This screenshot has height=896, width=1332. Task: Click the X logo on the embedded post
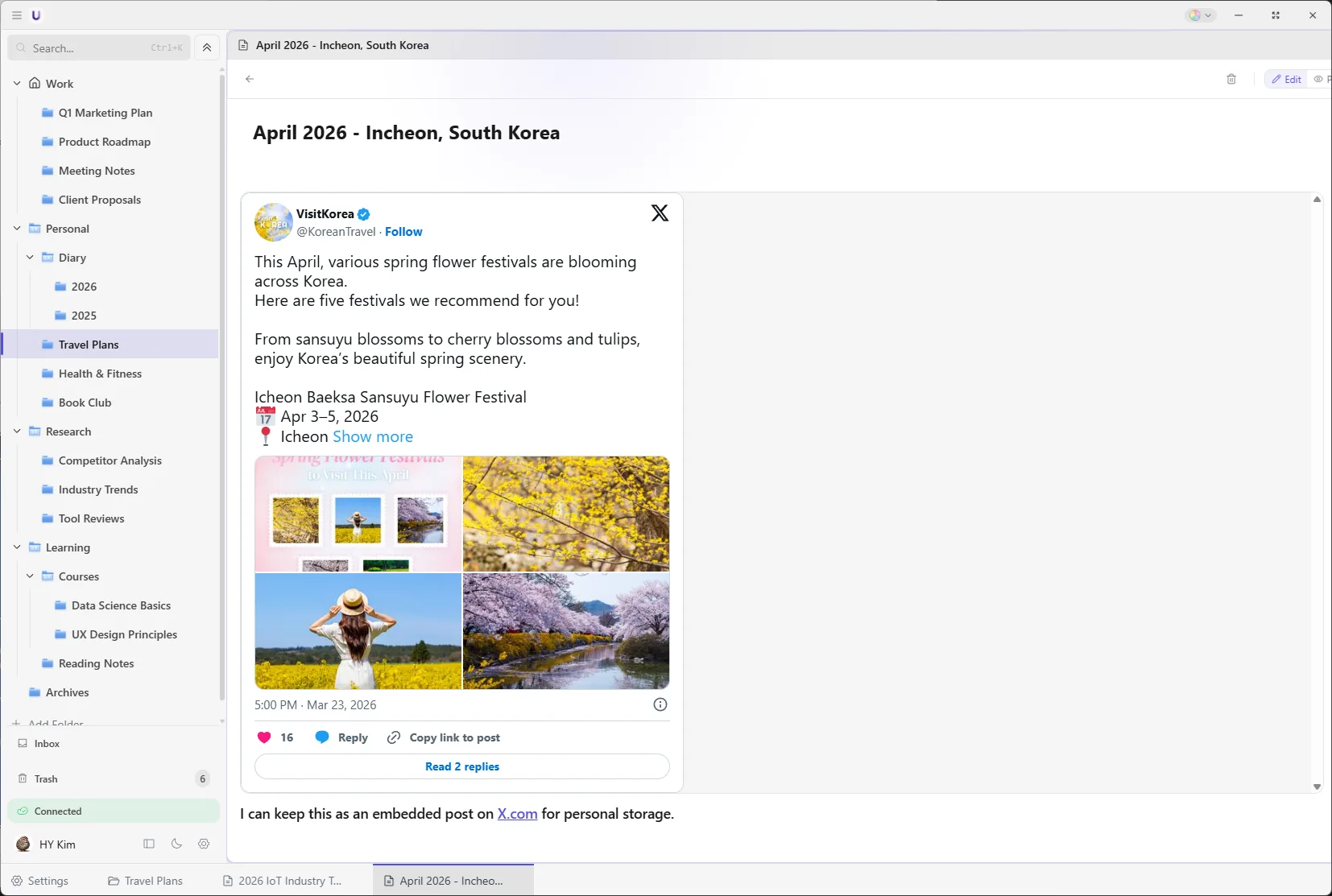[x=659, y=213]
